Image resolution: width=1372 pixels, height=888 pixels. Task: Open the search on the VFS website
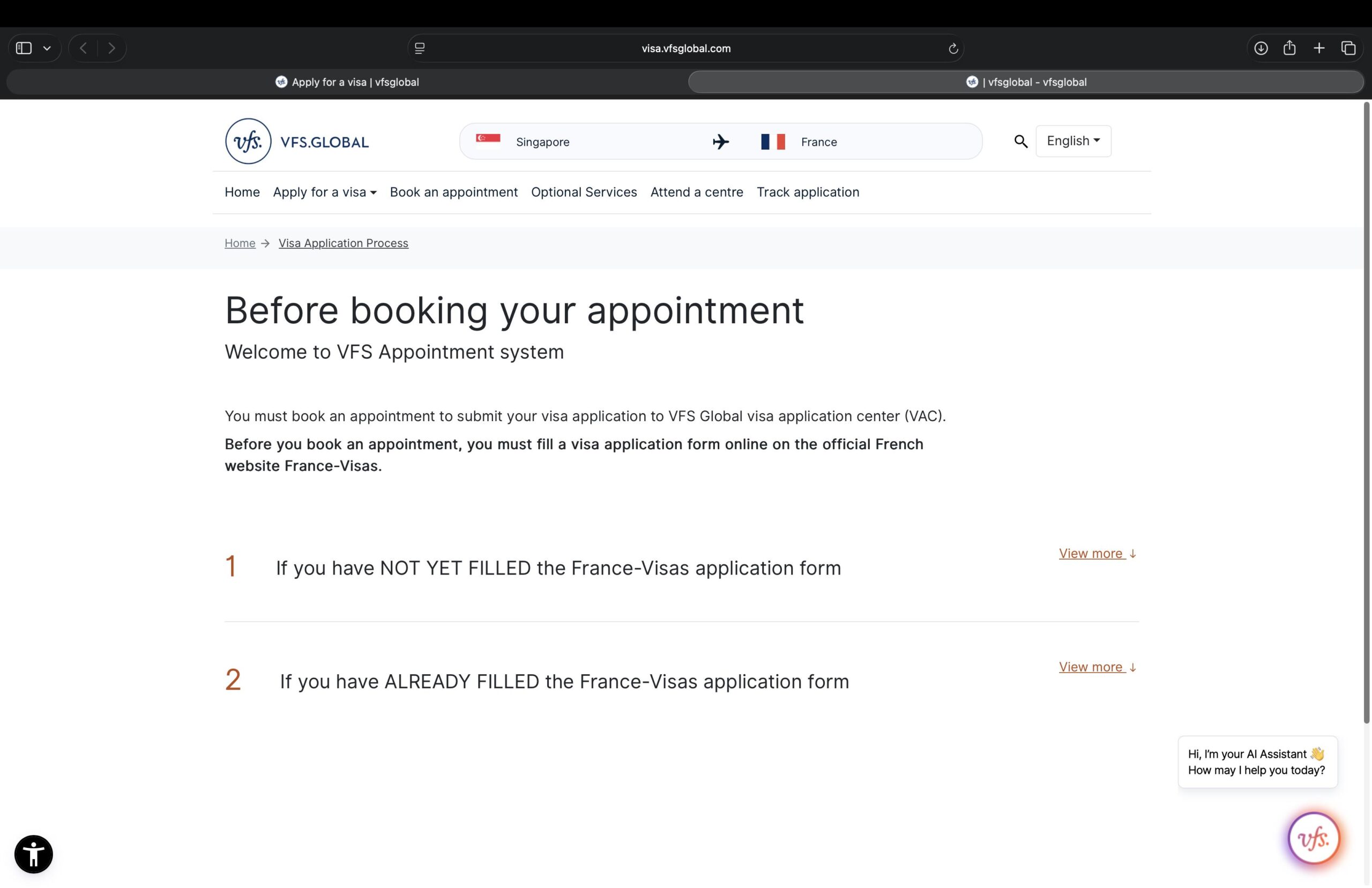click(x=1021, y=141)
